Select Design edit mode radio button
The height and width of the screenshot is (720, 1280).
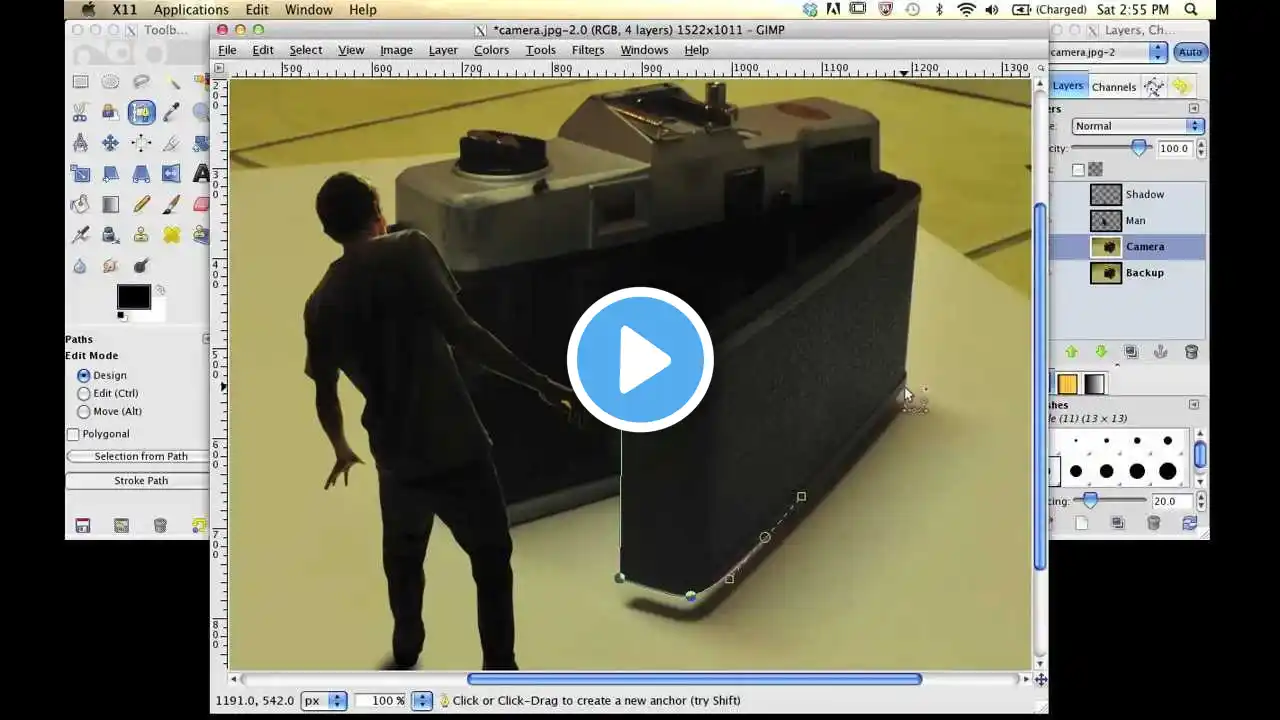pos(84,375)
